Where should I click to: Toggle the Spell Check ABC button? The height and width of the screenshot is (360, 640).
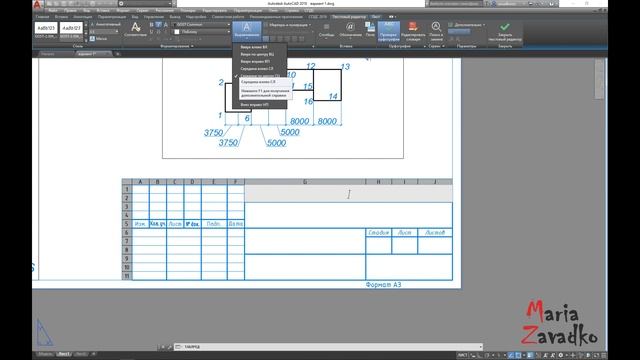tap(389, 31)
